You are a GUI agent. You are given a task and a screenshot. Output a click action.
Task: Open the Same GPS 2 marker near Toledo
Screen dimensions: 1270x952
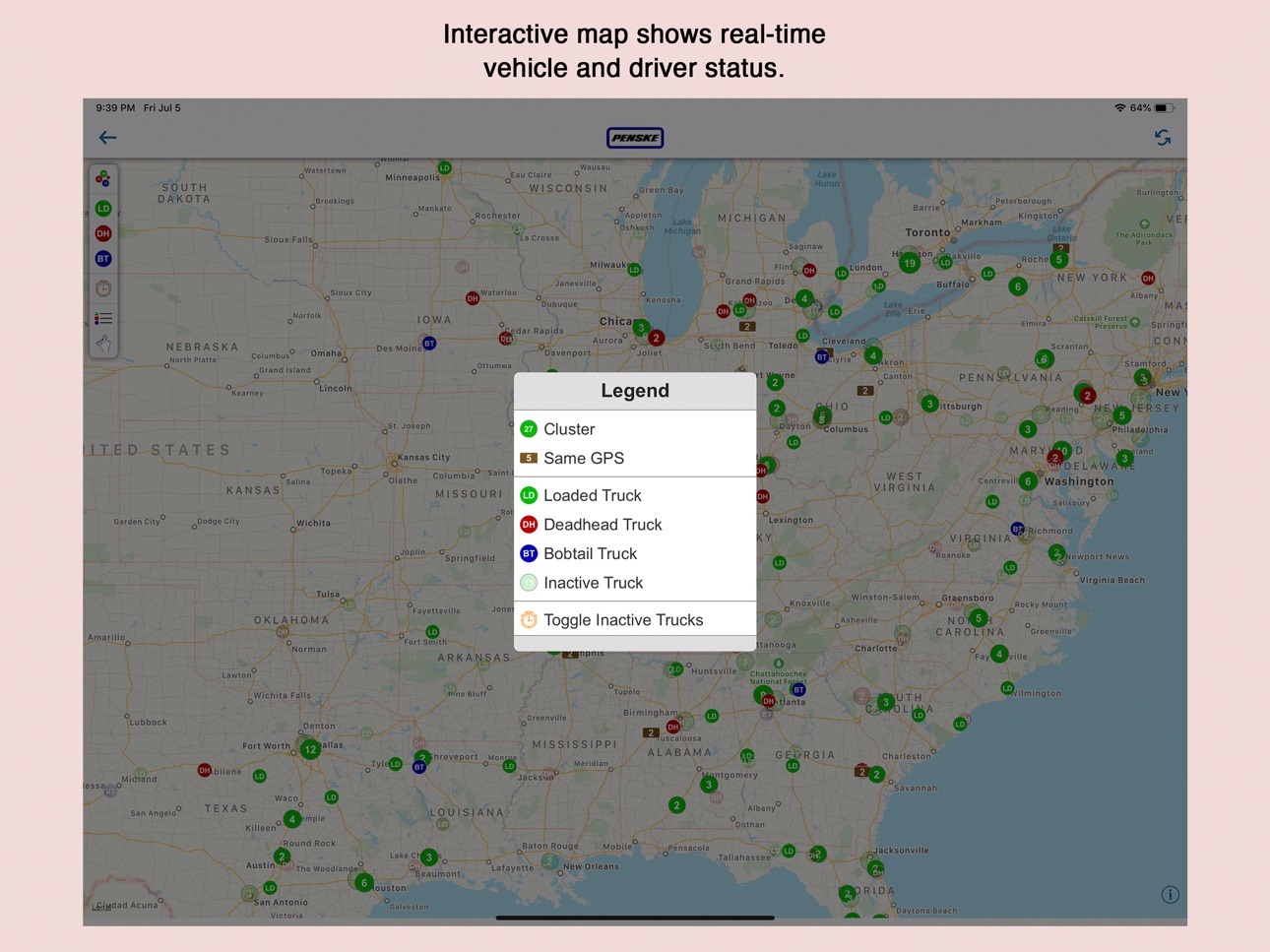pyautogui.click(x=747, y=326)
